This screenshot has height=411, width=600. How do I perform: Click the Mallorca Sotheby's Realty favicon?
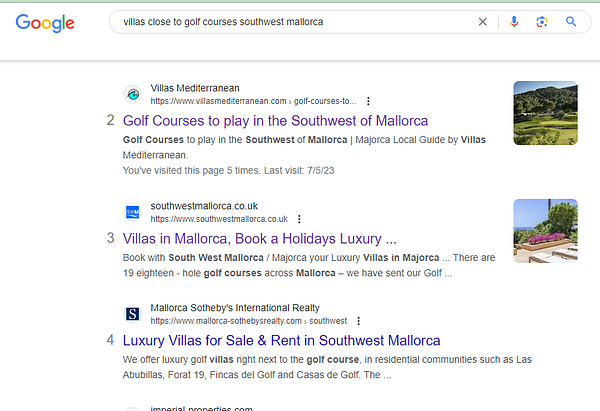coord(132,314)
